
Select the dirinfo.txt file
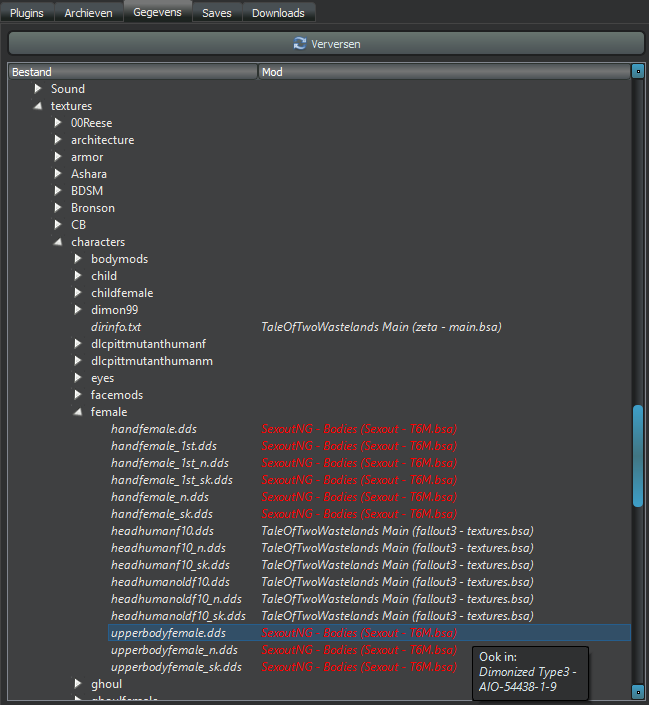click(116, 327)
